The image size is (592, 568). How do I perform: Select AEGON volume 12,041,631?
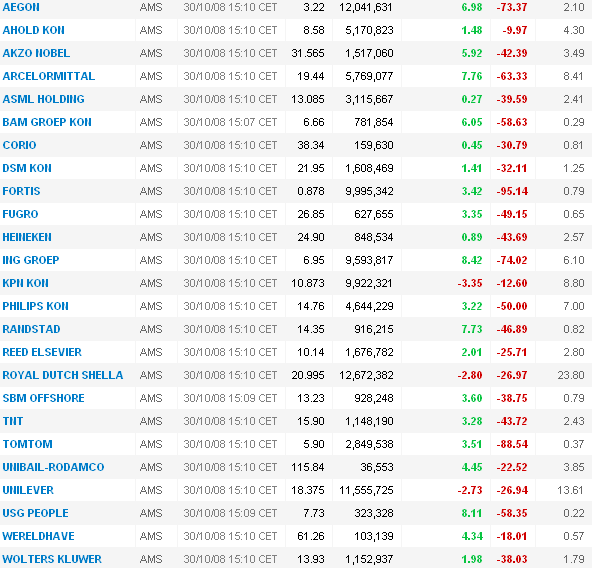coord(365,7)
